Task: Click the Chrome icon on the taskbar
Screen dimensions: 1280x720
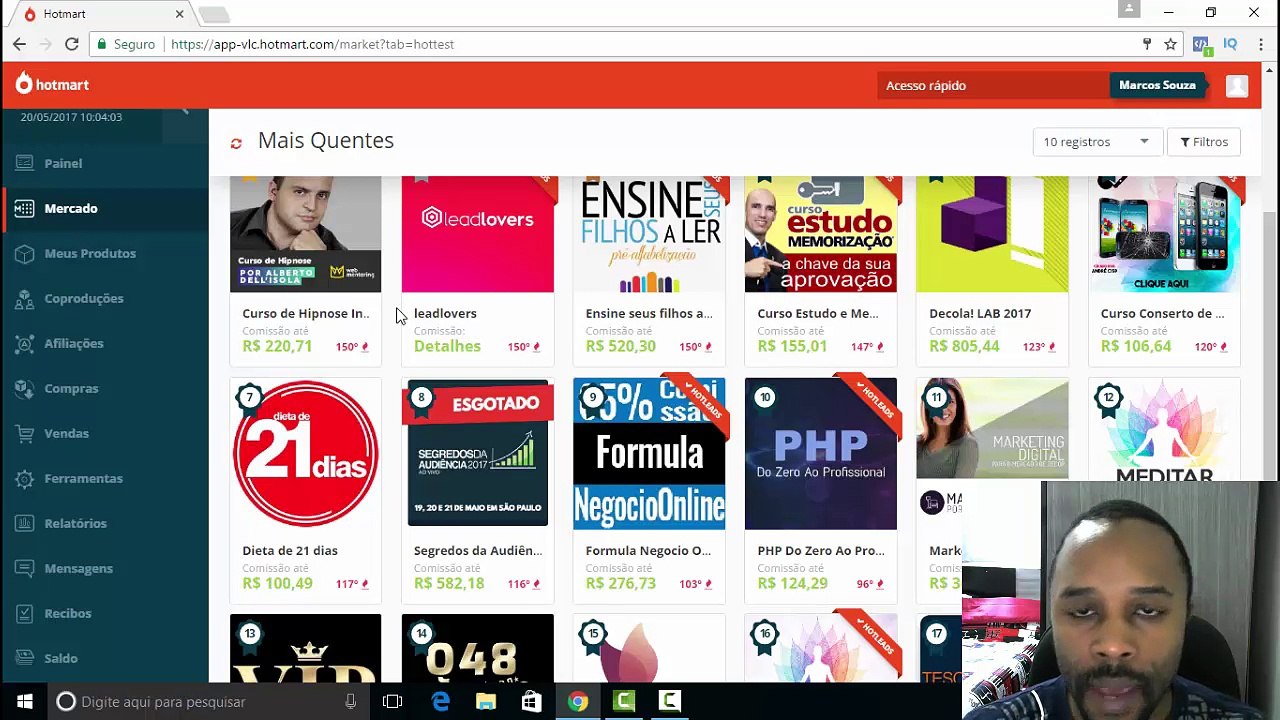Action: click(x=578, y=701)
